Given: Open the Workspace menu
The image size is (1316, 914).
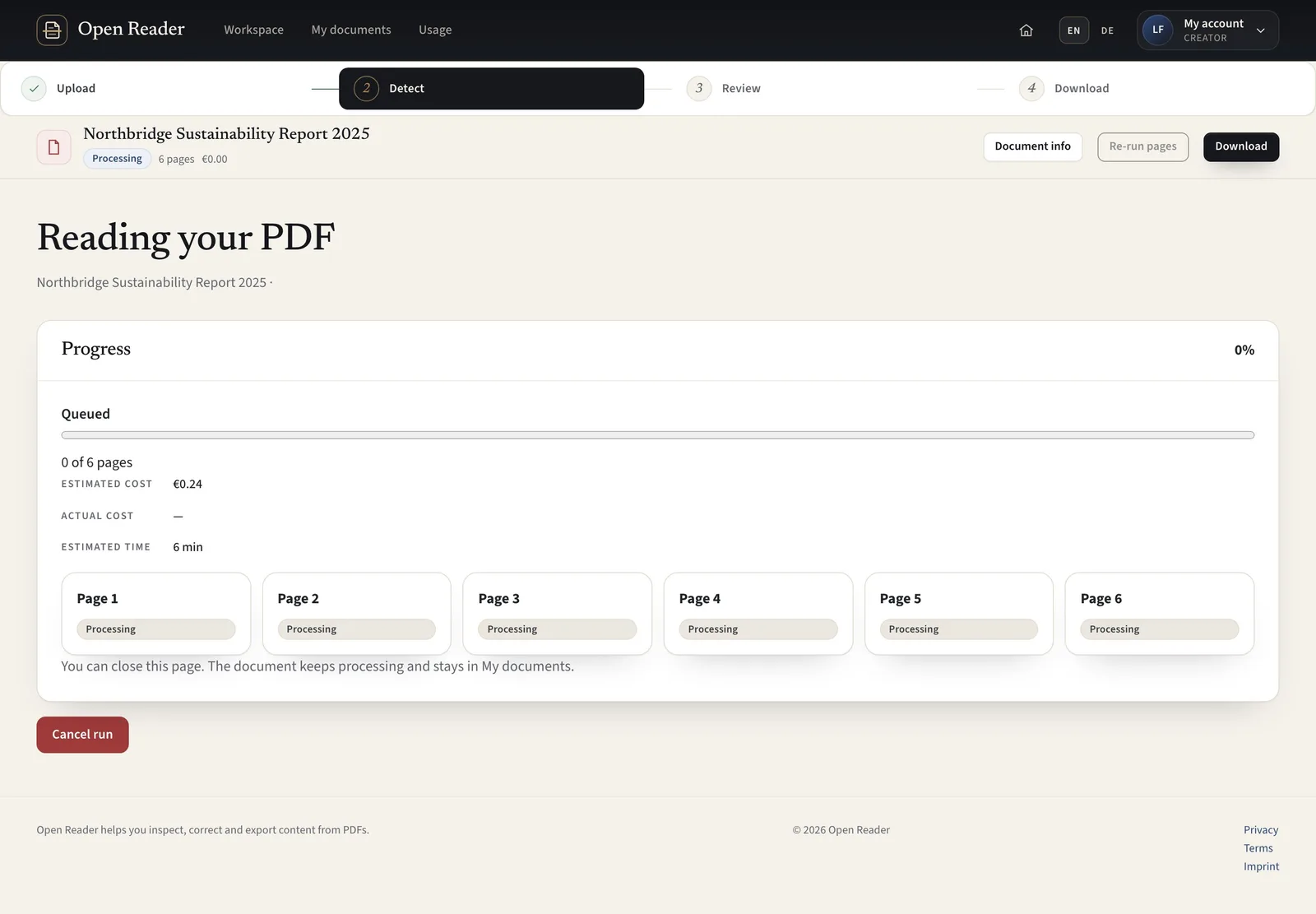Looking at the screenshot, I should point(253,30).
